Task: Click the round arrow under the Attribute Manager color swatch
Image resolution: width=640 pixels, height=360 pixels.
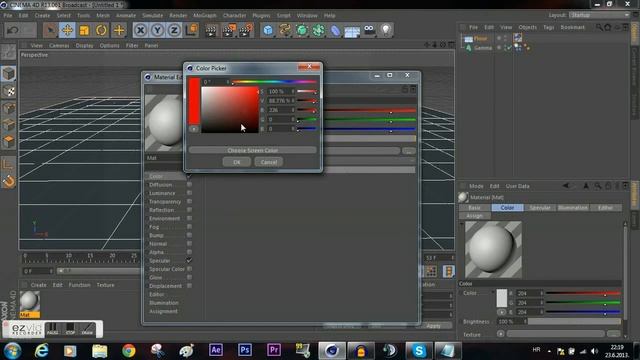Action: tap(501, 312)
